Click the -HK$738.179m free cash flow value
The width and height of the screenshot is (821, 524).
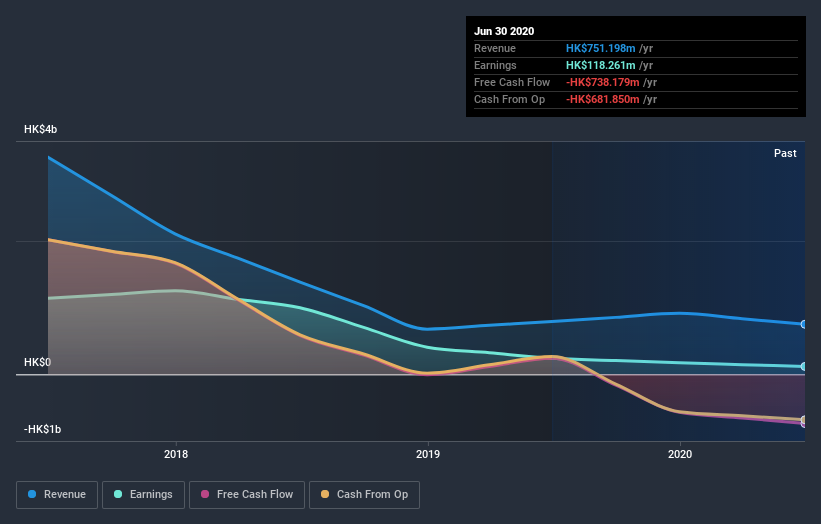[x=603, y=82]
